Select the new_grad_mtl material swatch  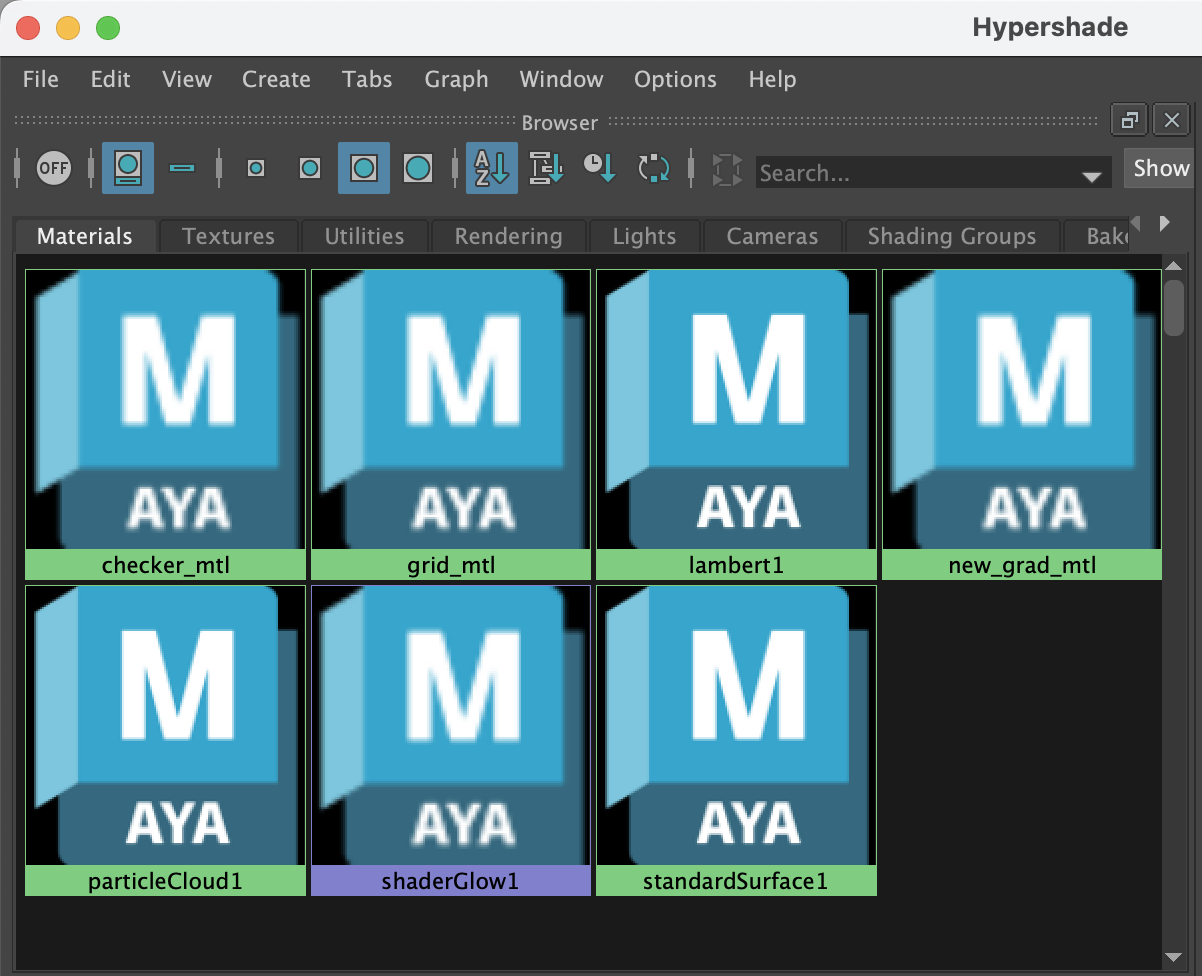(x=1022, y=410)
